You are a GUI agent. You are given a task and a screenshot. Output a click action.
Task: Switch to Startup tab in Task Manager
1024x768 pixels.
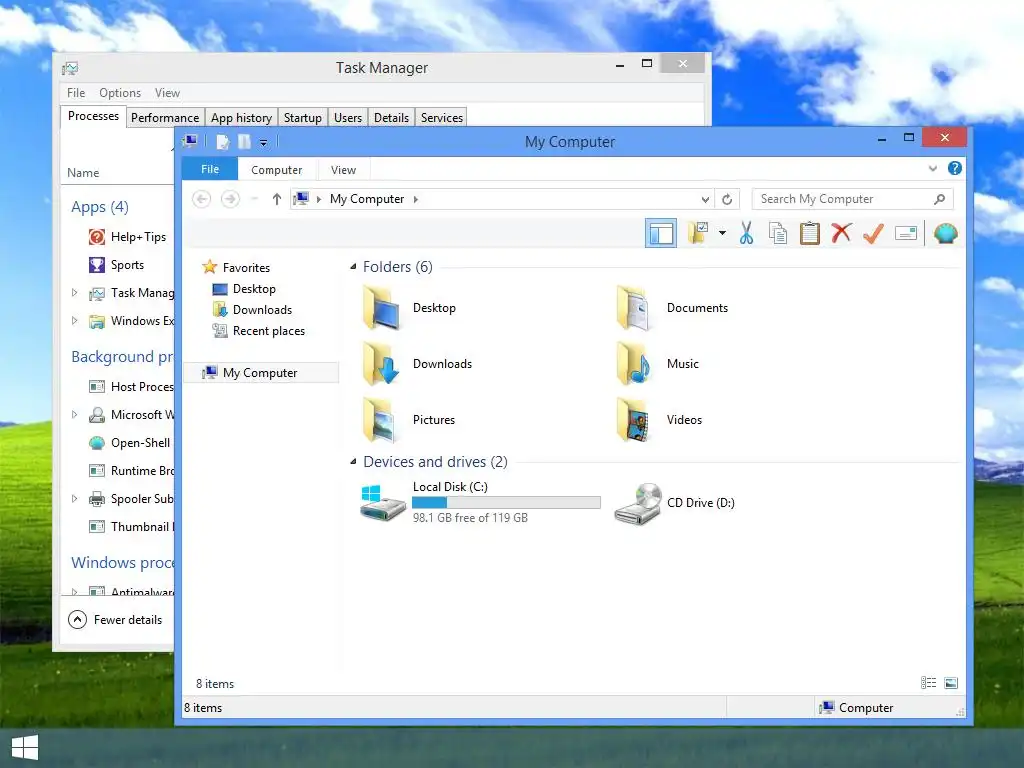302,118
